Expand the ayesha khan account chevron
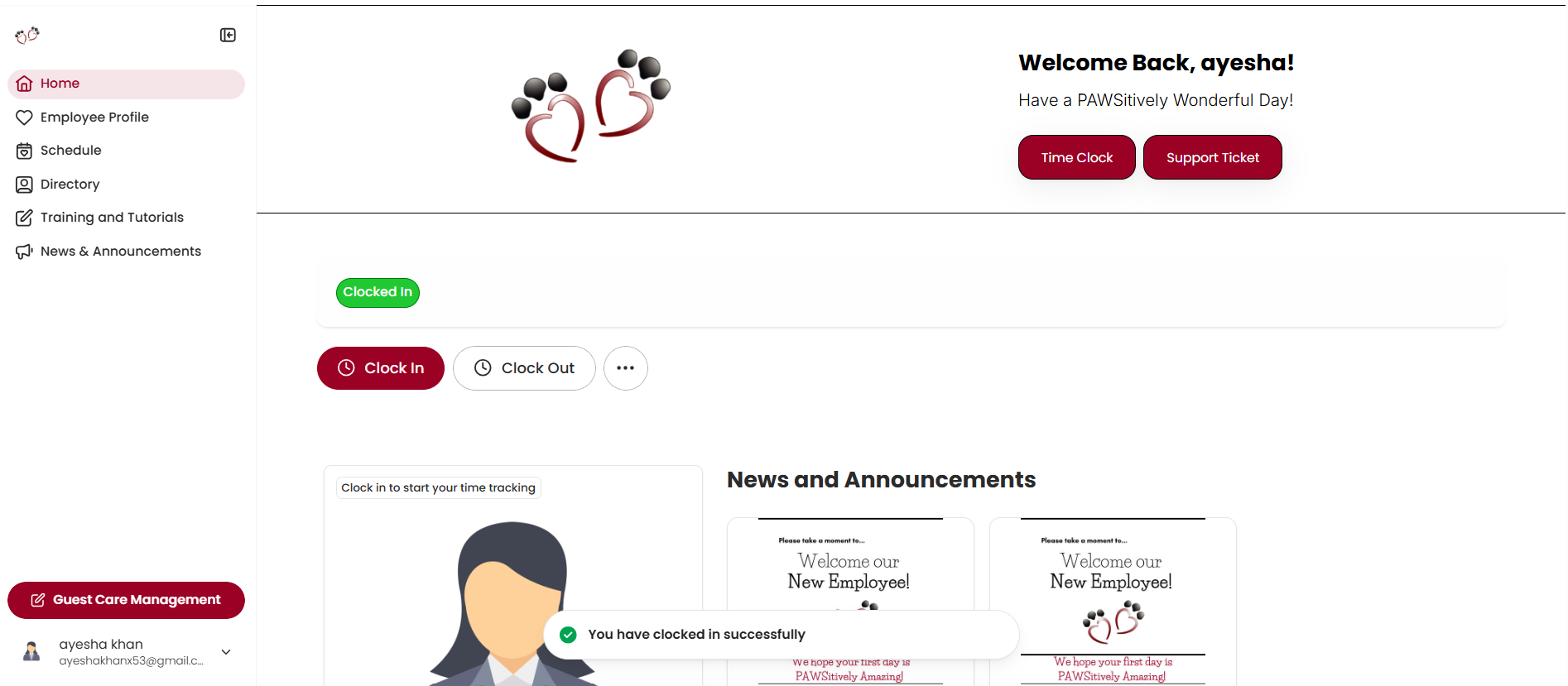The width and height of the screenshot is (1568, 686). coord(226,652)
